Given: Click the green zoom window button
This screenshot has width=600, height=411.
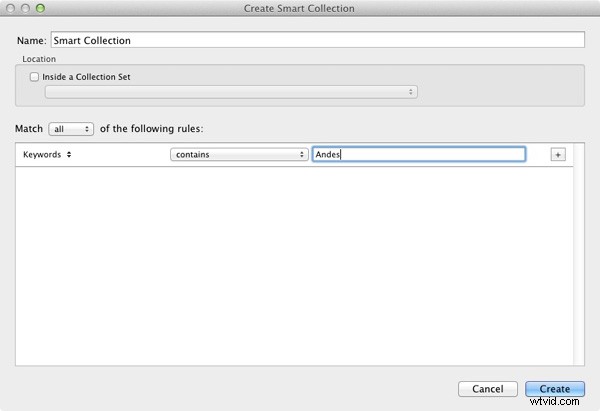Looking at the screenshot, I should 40,8.
